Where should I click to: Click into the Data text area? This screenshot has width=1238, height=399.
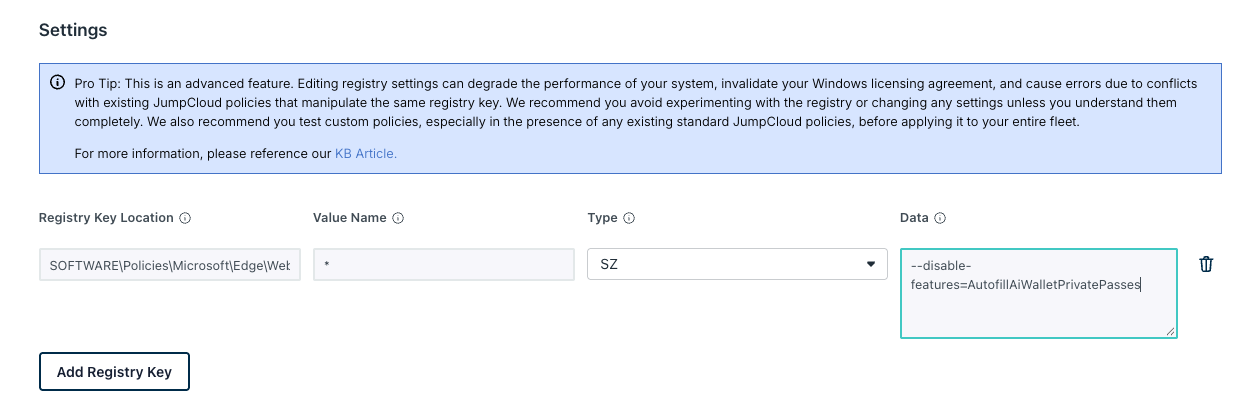pos(1038,293)
